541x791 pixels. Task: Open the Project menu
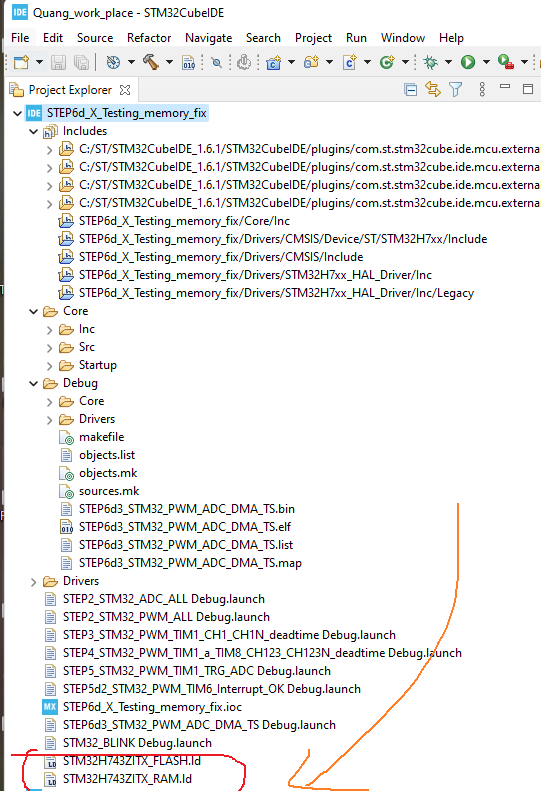tap(313, 38)
